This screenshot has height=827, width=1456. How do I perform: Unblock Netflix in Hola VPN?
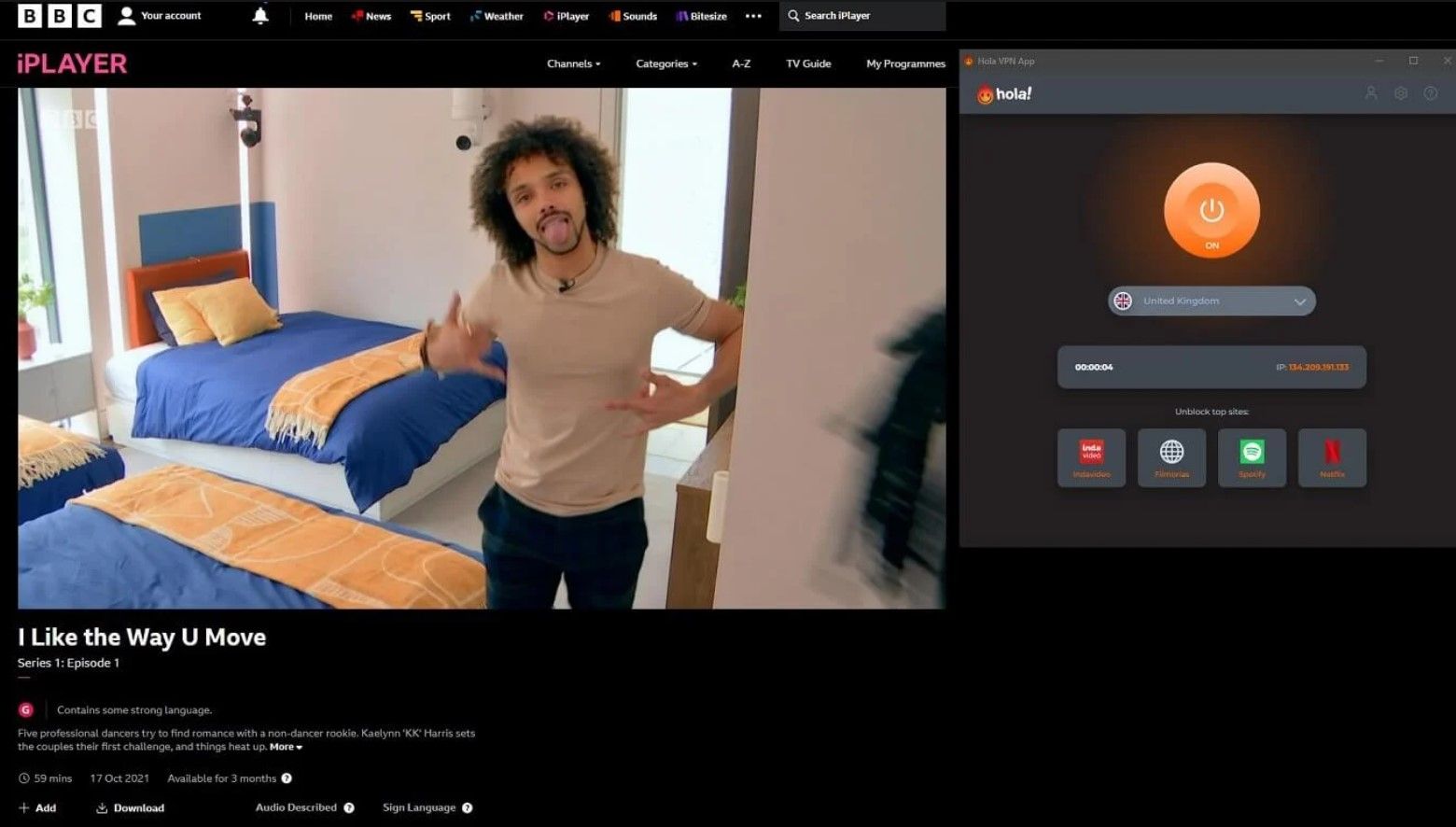coord(1332,457)
